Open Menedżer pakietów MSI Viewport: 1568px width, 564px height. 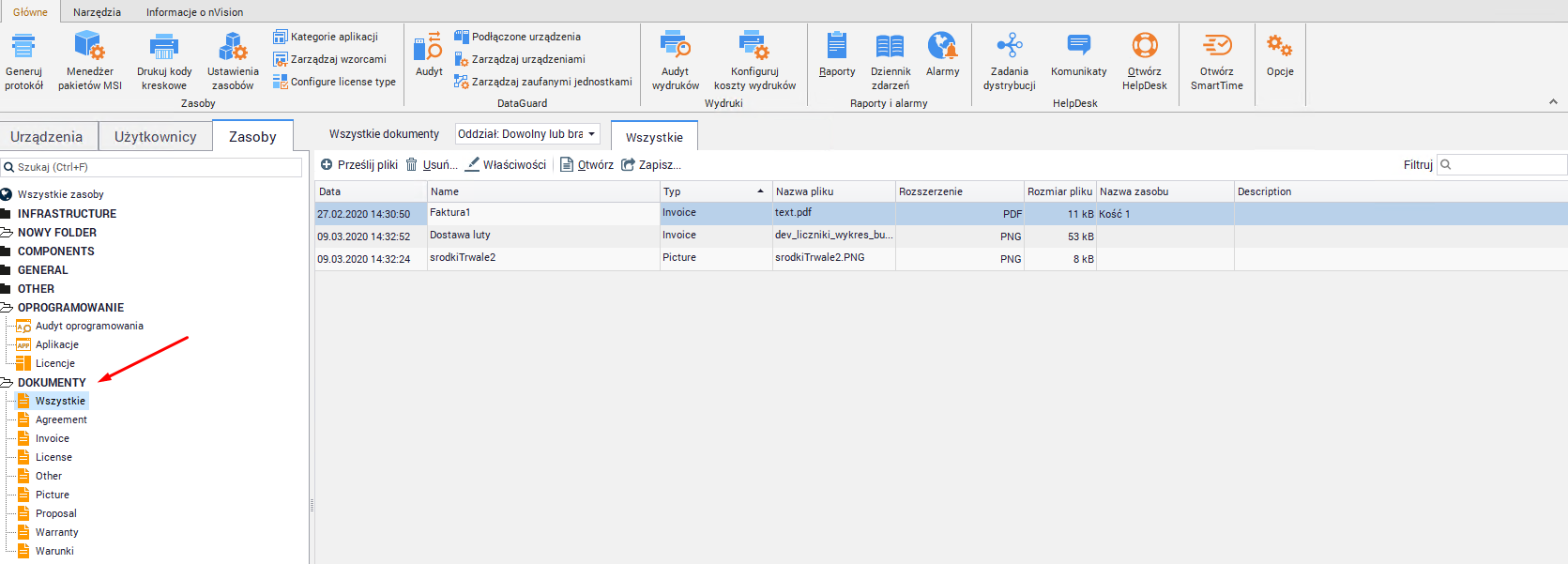coord(89,47)
